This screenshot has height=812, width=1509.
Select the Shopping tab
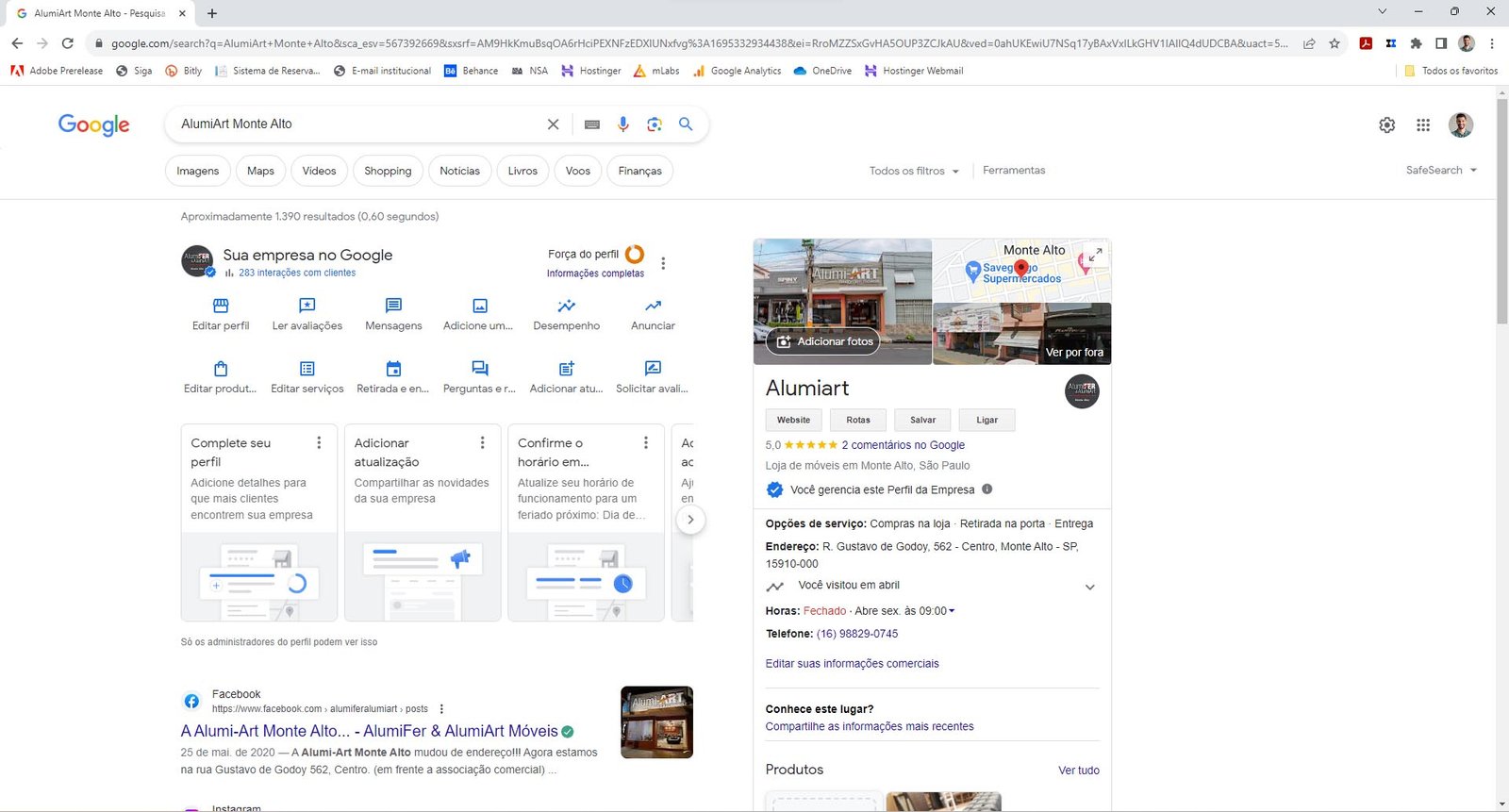click(388, 171)
